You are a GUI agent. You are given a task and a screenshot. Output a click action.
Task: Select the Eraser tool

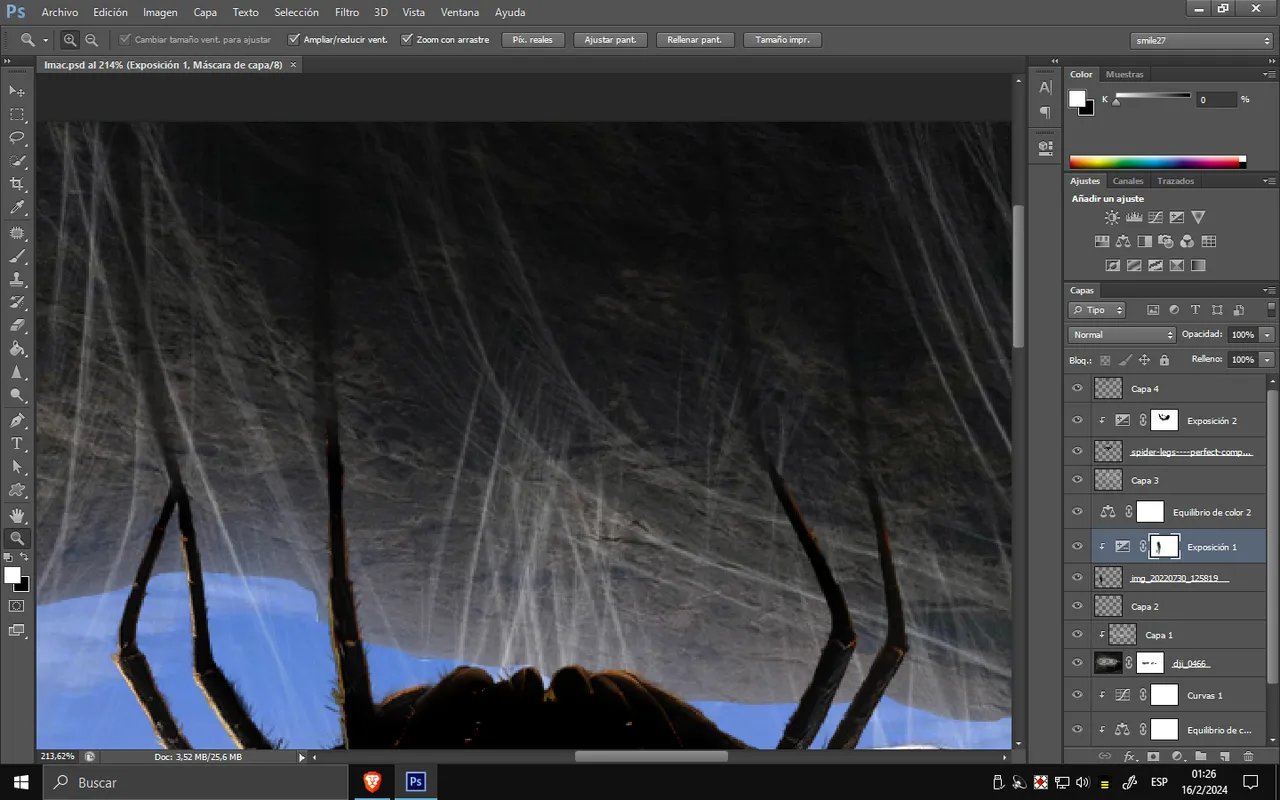tap(17, 326)
